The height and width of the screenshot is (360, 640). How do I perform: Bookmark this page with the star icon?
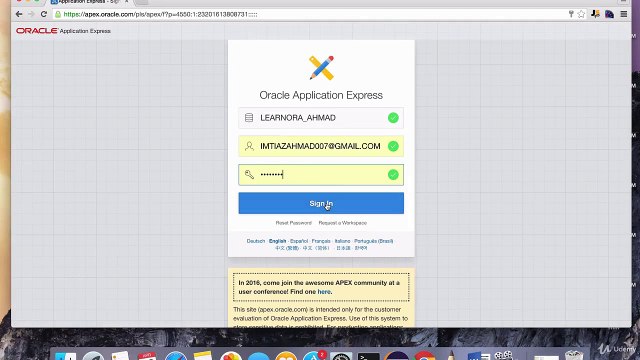tap(581, 14)
